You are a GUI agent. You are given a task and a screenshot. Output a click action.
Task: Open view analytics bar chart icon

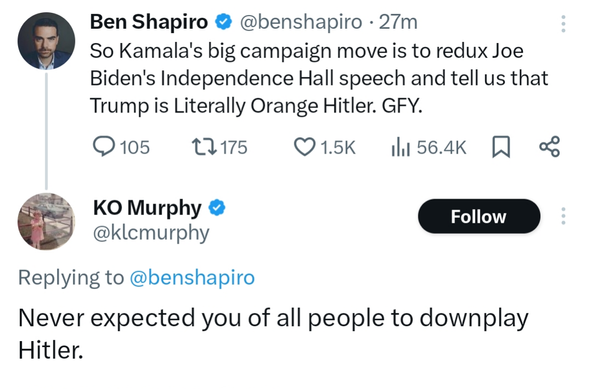400,147
